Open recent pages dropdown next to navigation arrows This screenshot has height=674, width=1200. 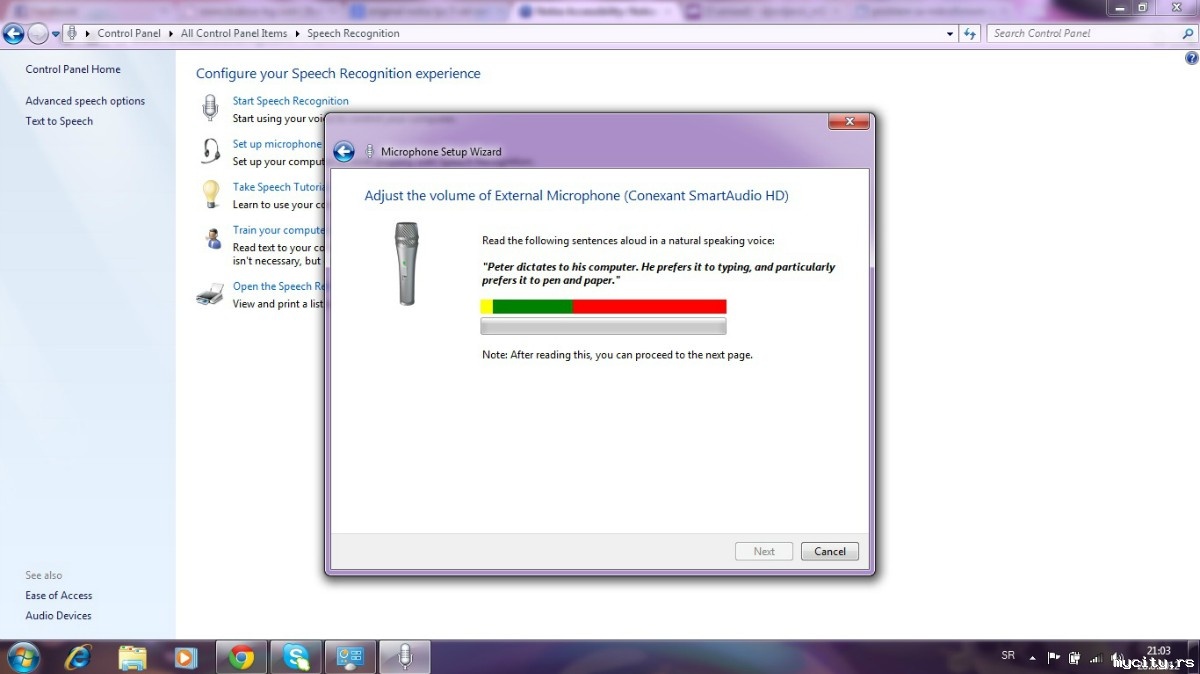[56, 33]
